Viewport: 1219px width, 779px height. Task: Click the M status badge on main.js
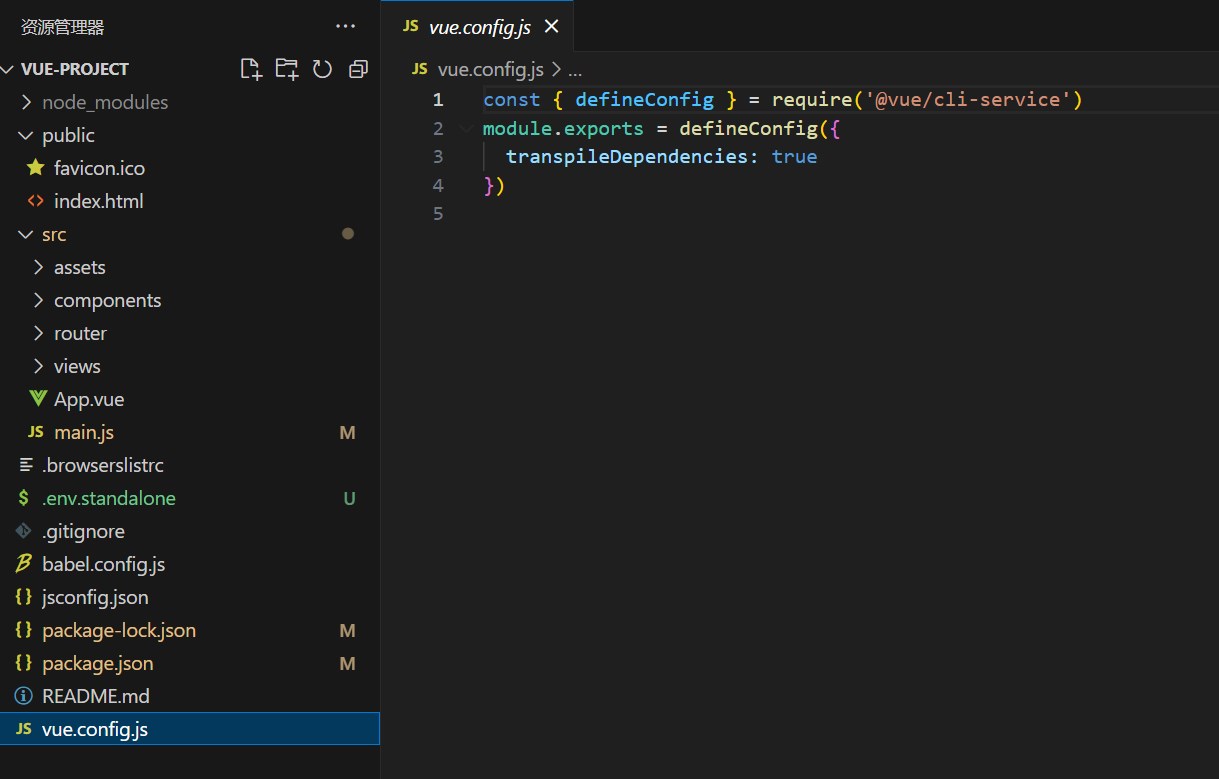point(348,432)
